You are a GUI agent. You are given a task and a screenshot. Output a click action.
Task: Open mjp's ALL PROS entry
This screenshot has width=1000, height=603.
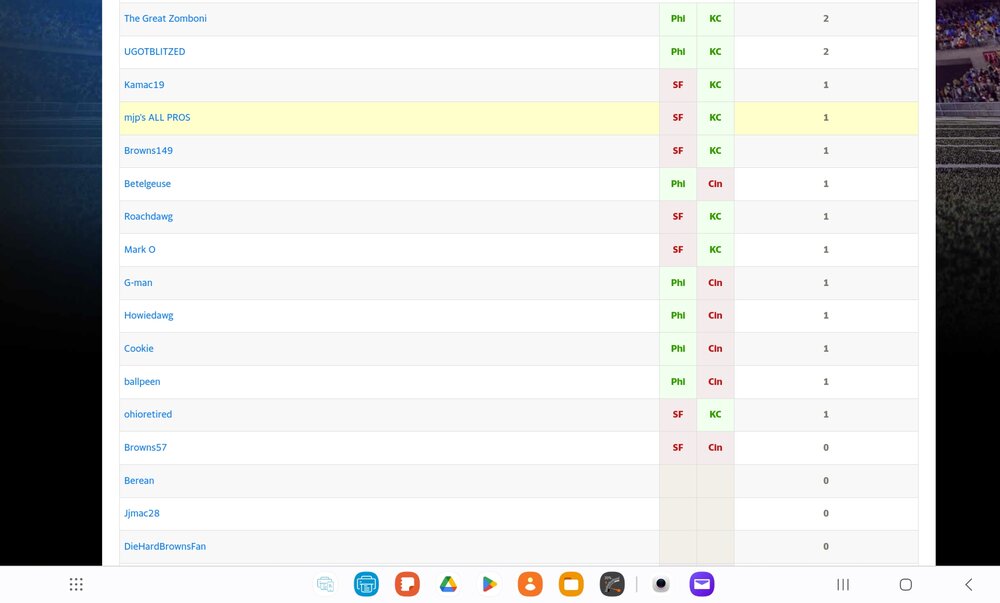[157, 117]
